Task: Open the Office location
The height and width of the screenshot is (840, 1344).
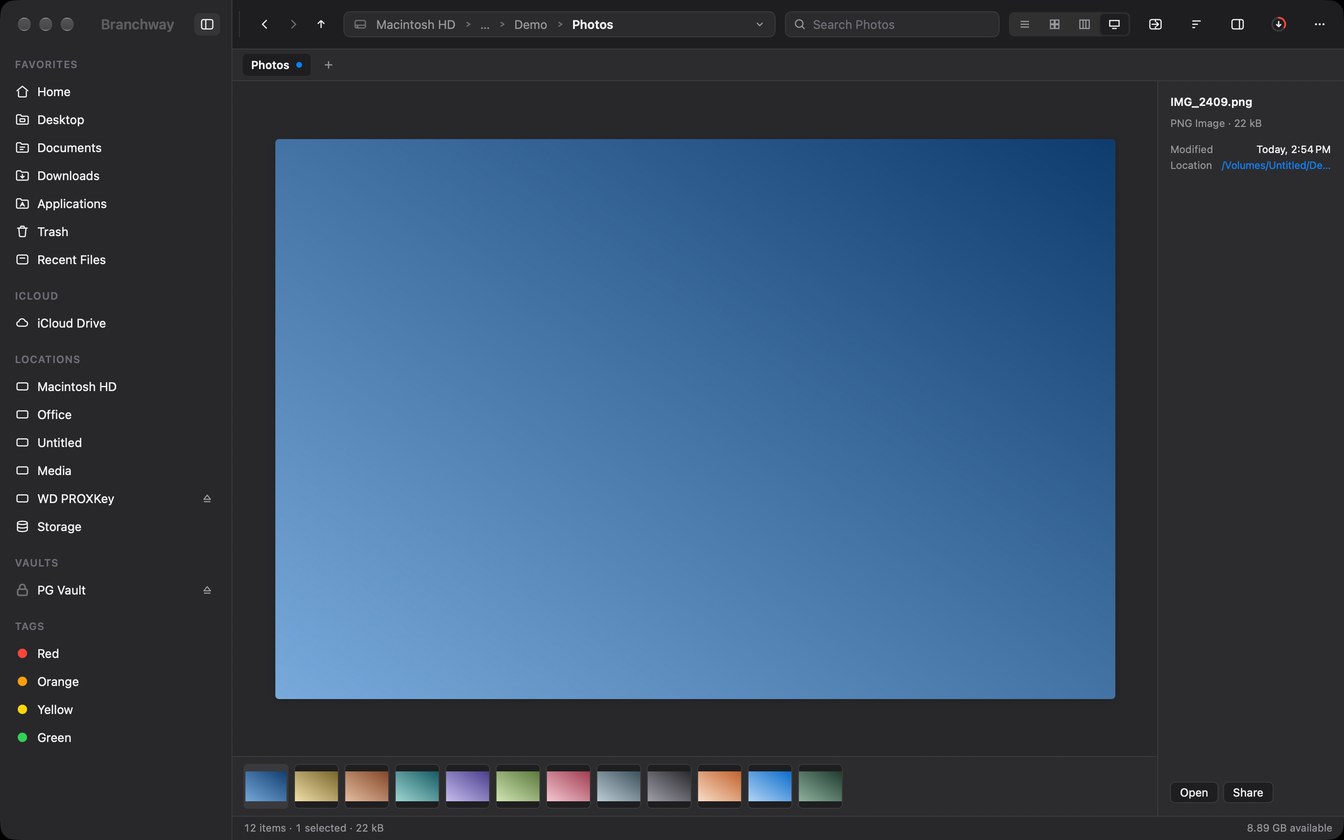Action: [x=115, y=415]
